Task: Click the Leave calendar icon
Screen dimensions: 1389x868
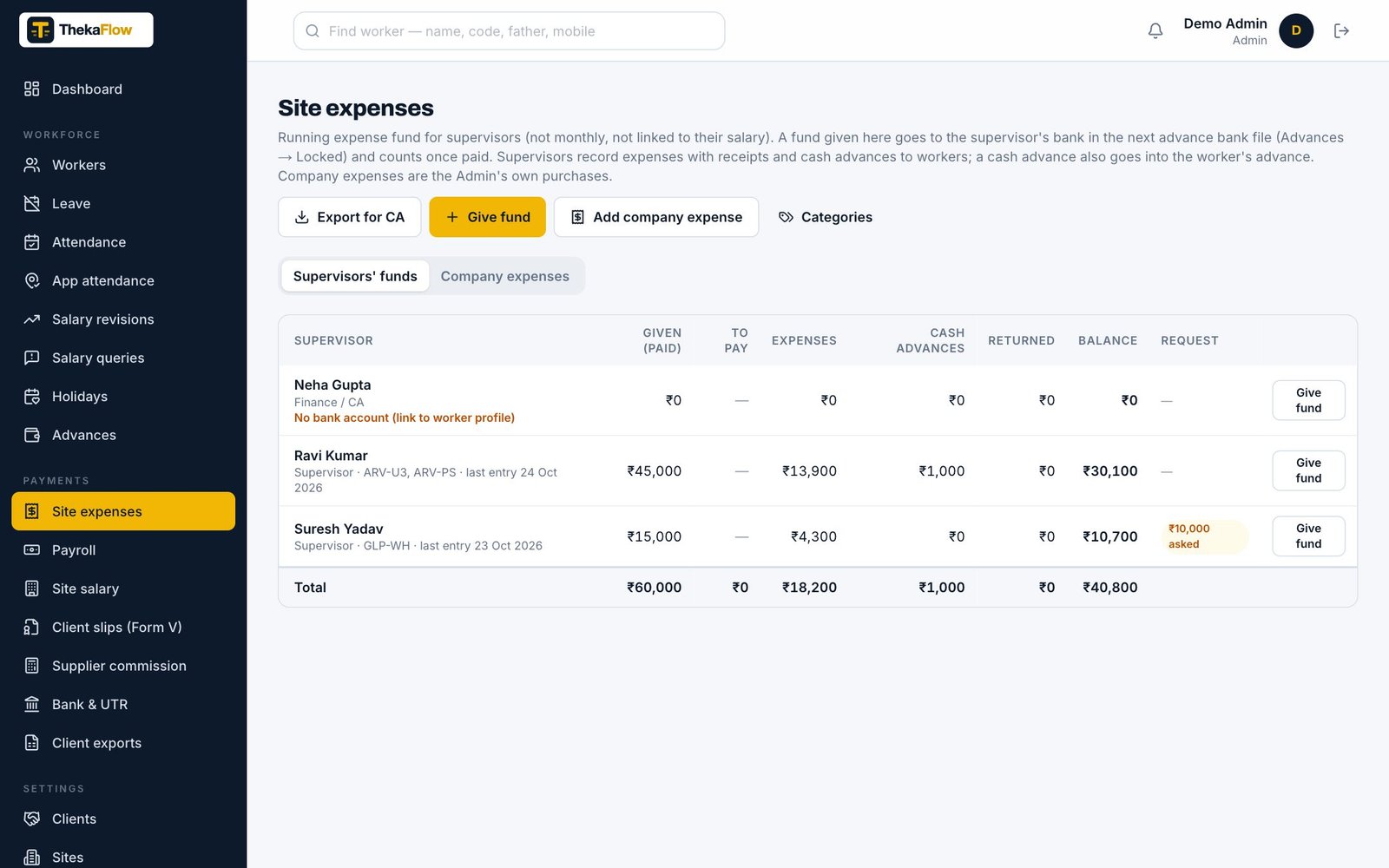Action: pos(32,203)
